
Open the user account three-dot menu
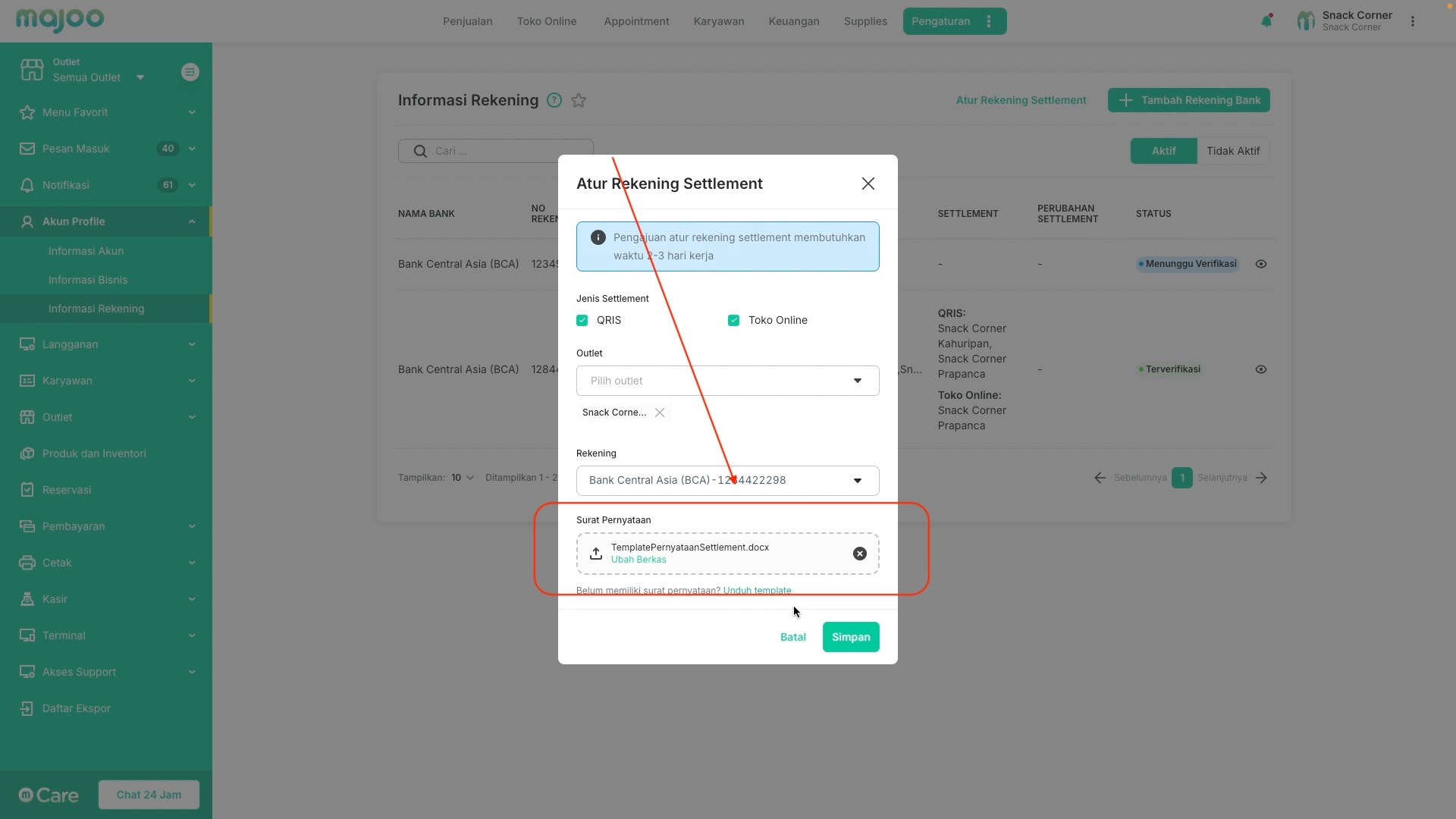click(x=1412, y=21)
